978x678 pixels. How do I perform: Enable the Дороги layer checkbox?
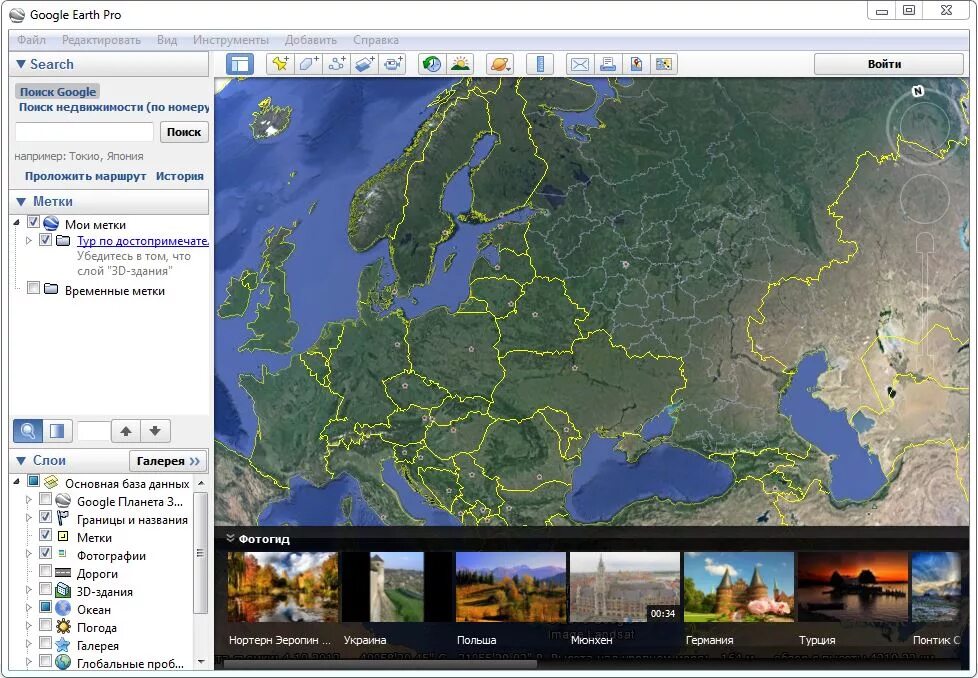(x=45, y=571)
